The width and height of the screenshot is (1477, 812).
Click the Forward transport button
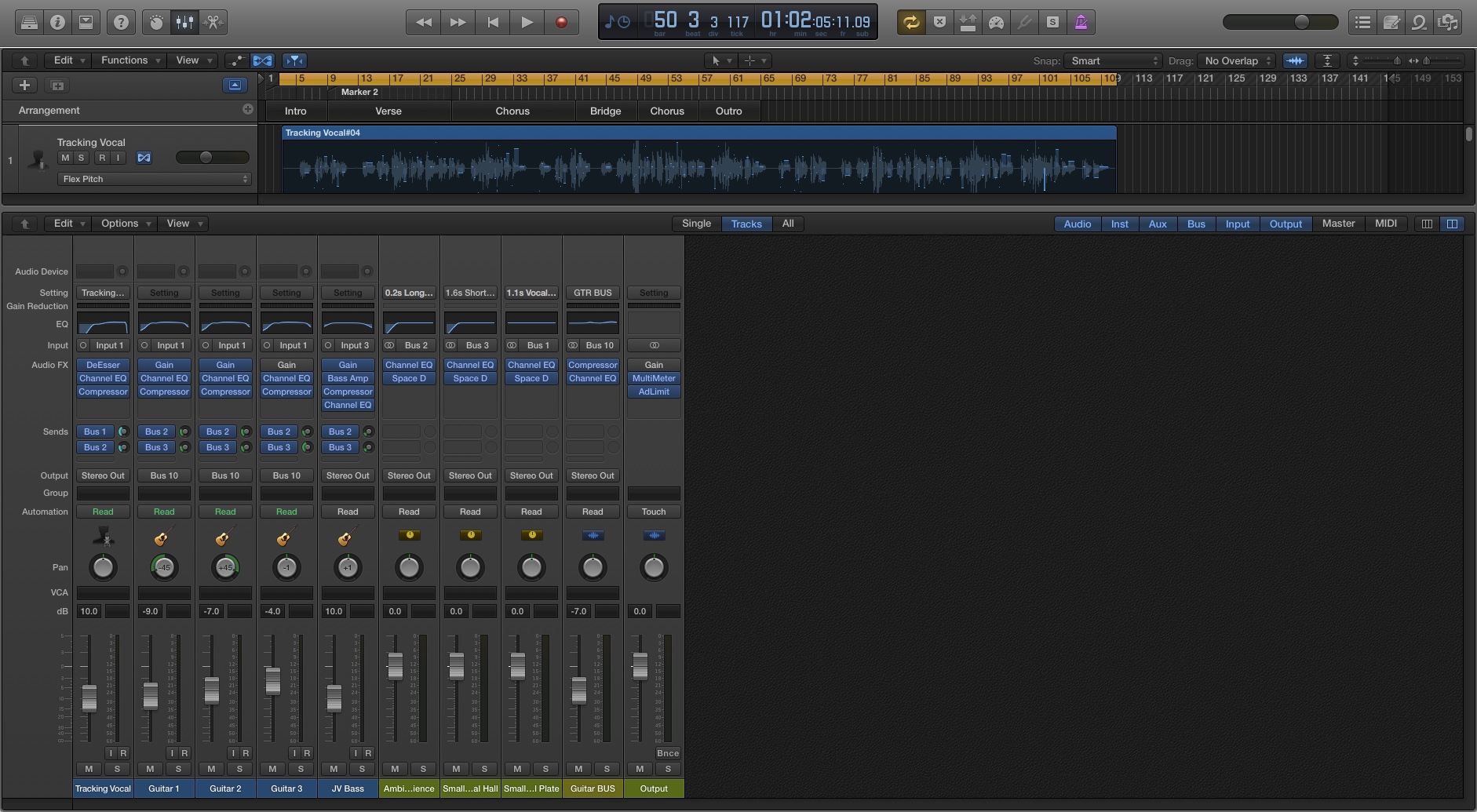coord(458,22)
